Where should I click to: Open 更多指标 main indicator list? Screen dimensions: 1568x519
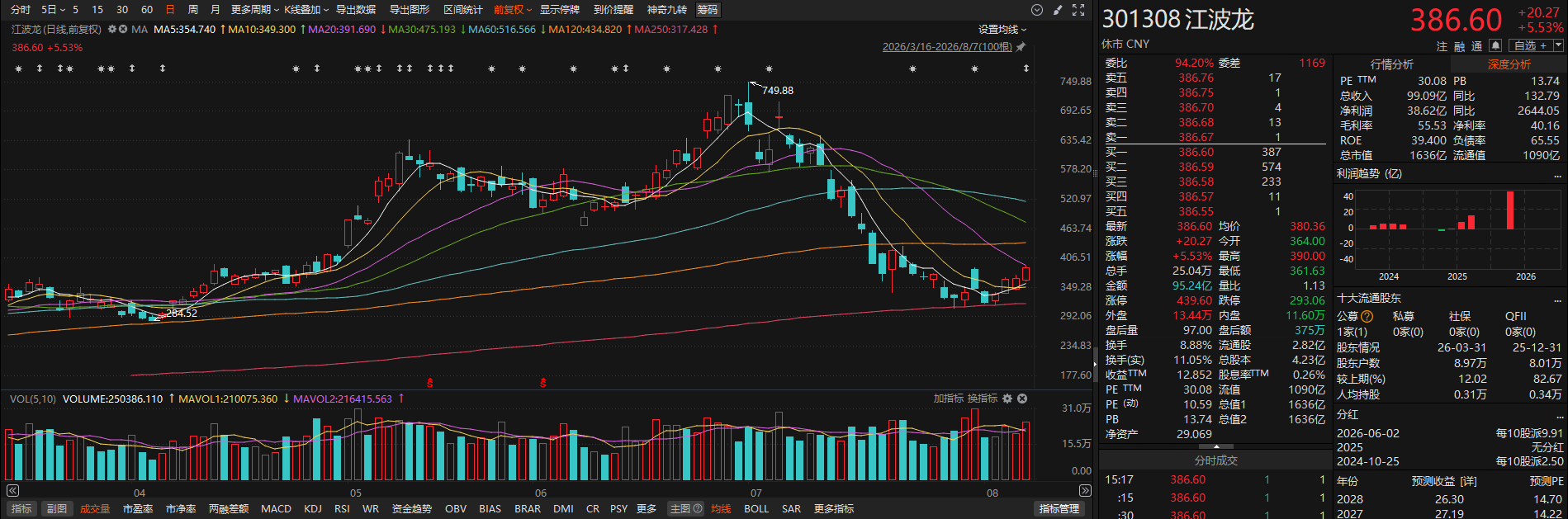[x=834, y=508]
